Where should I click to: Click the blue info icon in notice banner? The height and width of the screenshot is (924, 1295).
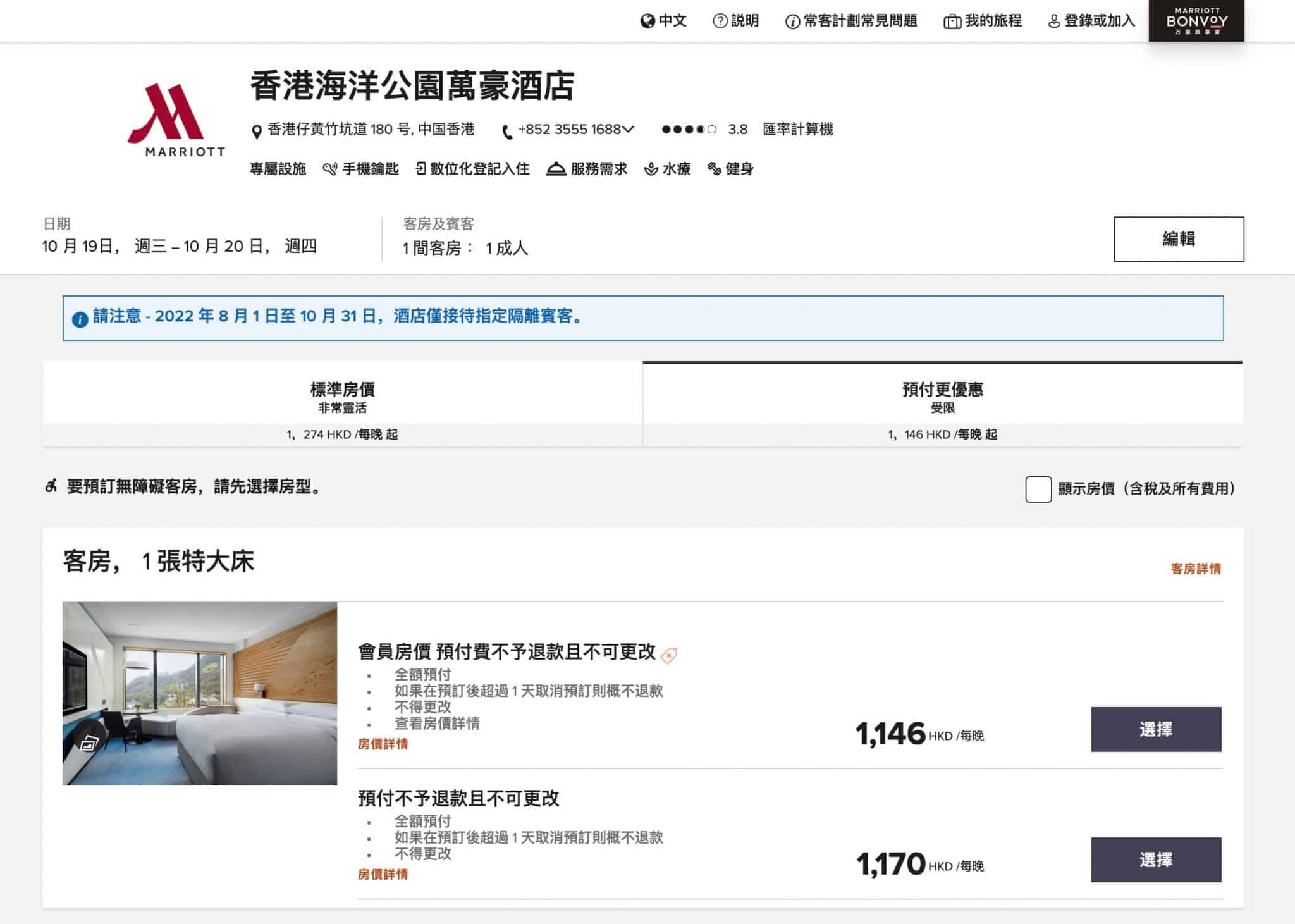click(80, 319)
